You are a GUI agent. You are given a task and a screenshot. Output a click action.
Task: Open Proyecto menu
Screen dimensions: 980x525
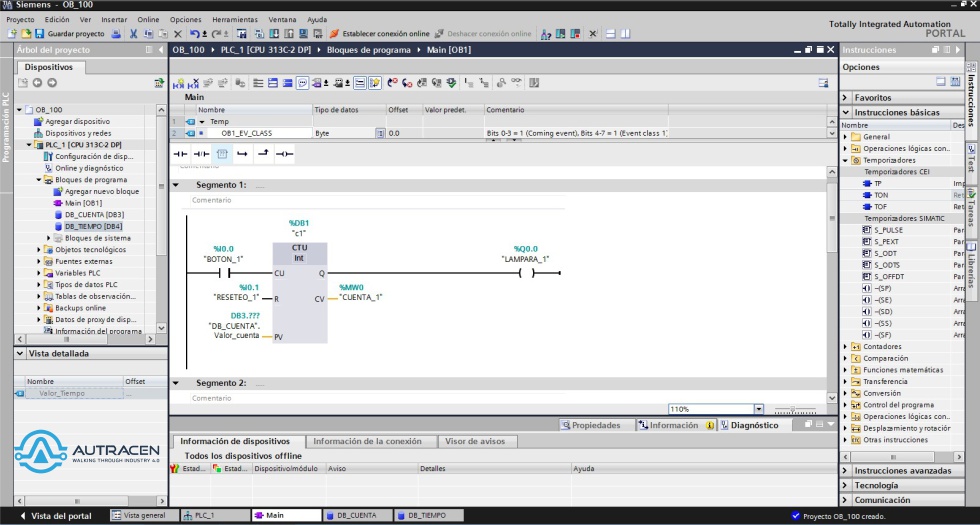tap(20, 19)
